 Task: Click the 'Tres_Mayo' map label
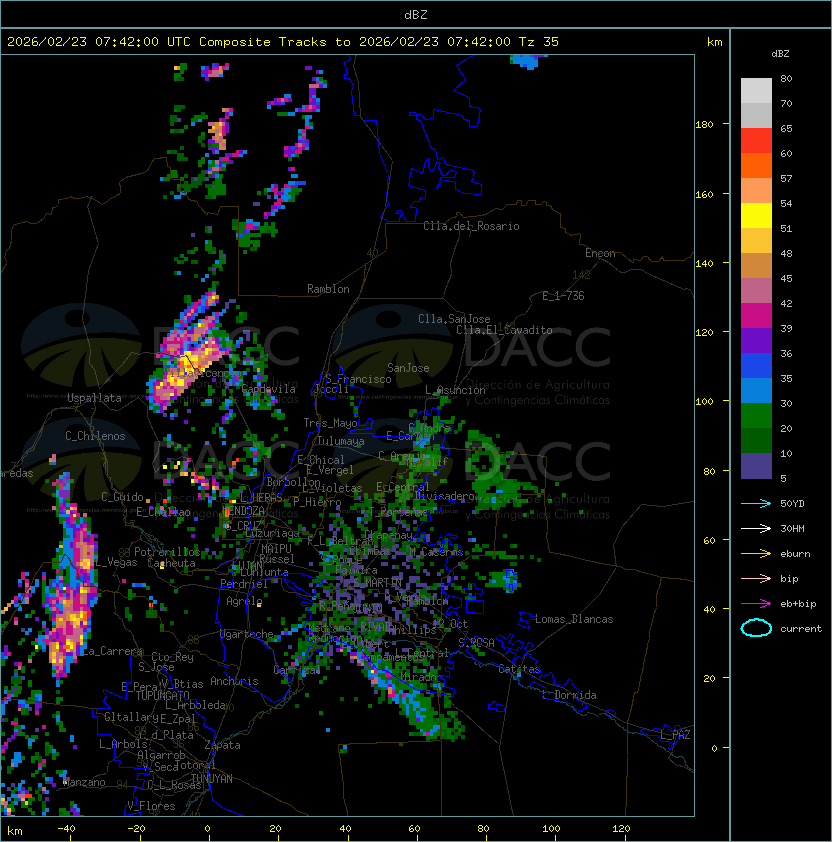click(x=330, y=423)
